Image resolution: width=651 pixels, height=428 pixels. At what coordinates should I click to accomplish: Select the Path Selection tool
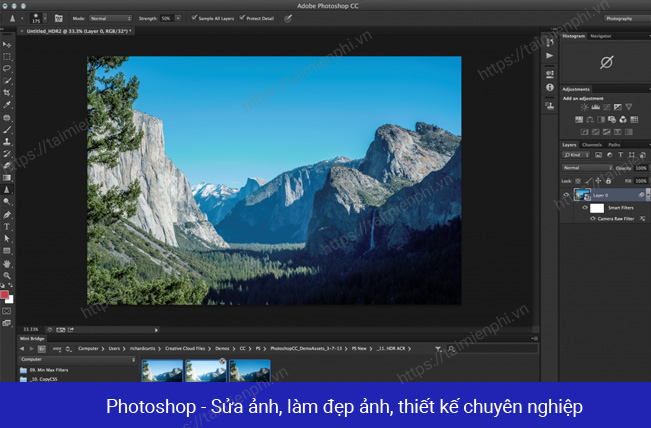(x=7, y=239)
